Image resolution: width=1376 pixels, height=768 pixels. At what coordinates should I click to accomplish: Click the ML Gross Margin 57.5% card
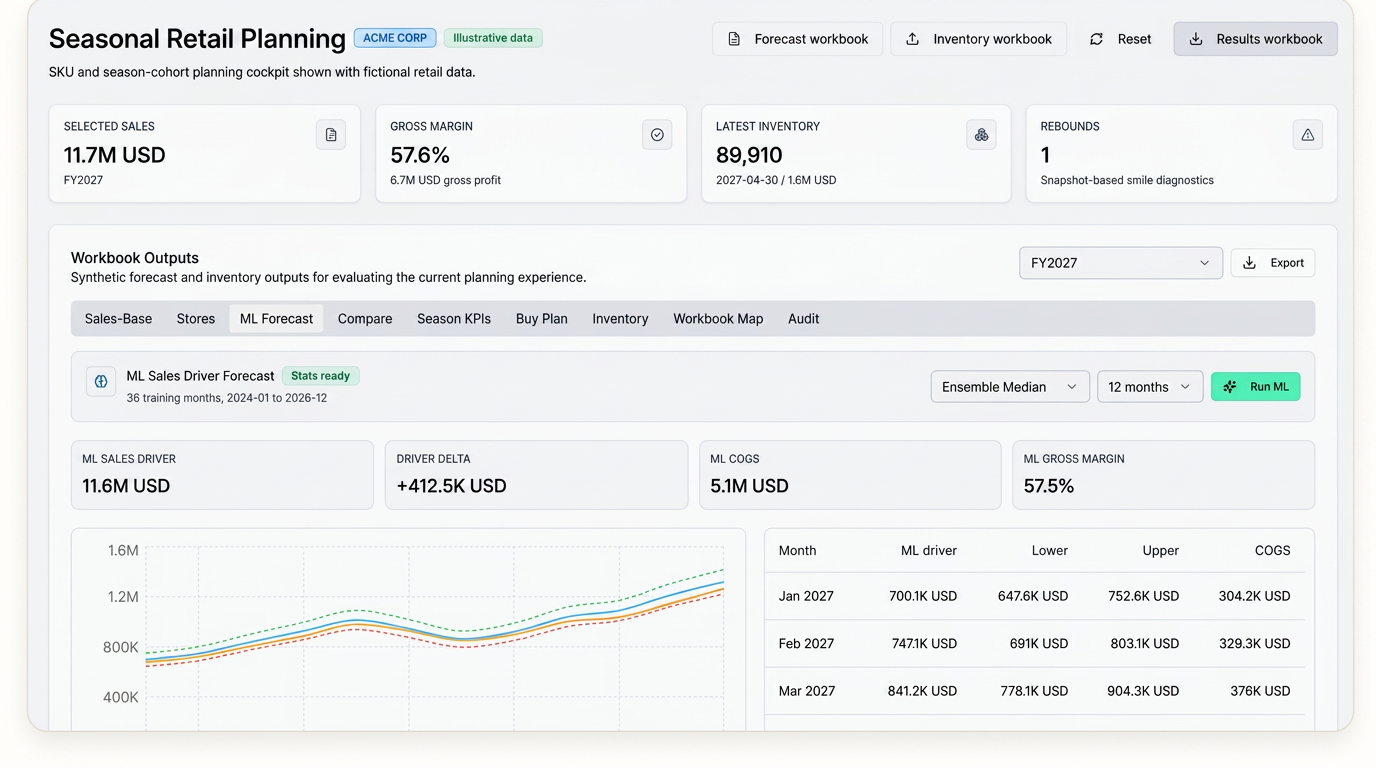[1164, 475]
